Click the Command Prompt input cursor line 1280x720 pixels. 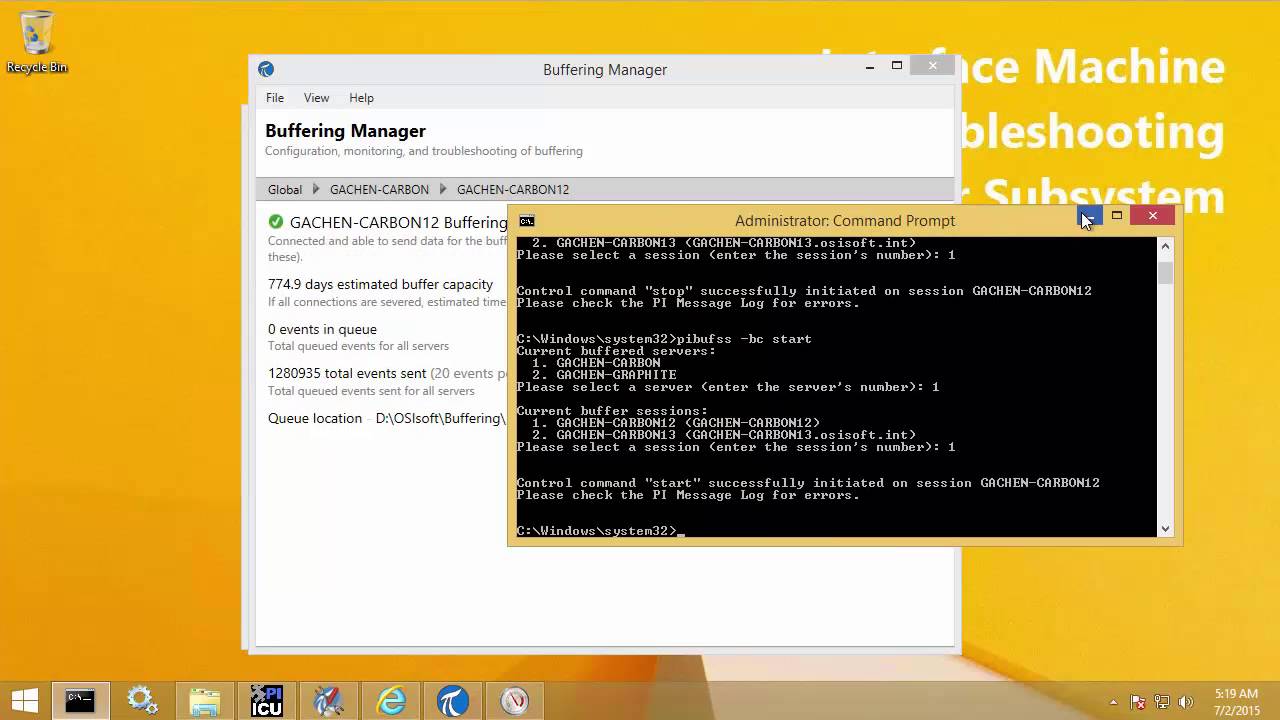600,531
